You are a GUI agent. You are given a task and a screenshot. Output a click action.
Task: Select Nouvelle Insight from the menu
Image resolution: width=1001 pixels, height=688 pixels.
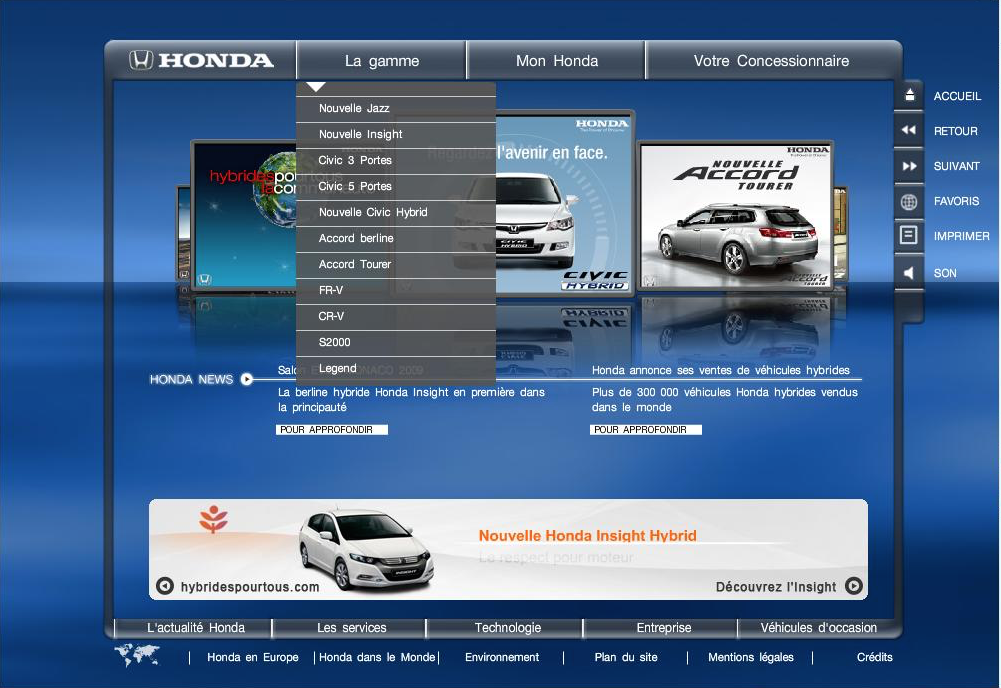click(396, 135)
